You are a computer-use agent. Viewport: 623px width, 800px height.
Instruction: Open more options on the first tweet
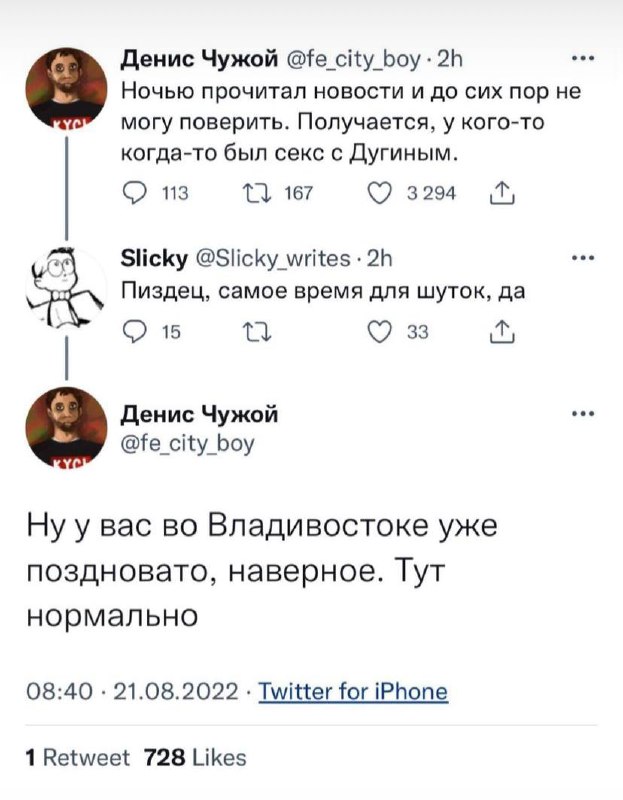tap(585, 57)
